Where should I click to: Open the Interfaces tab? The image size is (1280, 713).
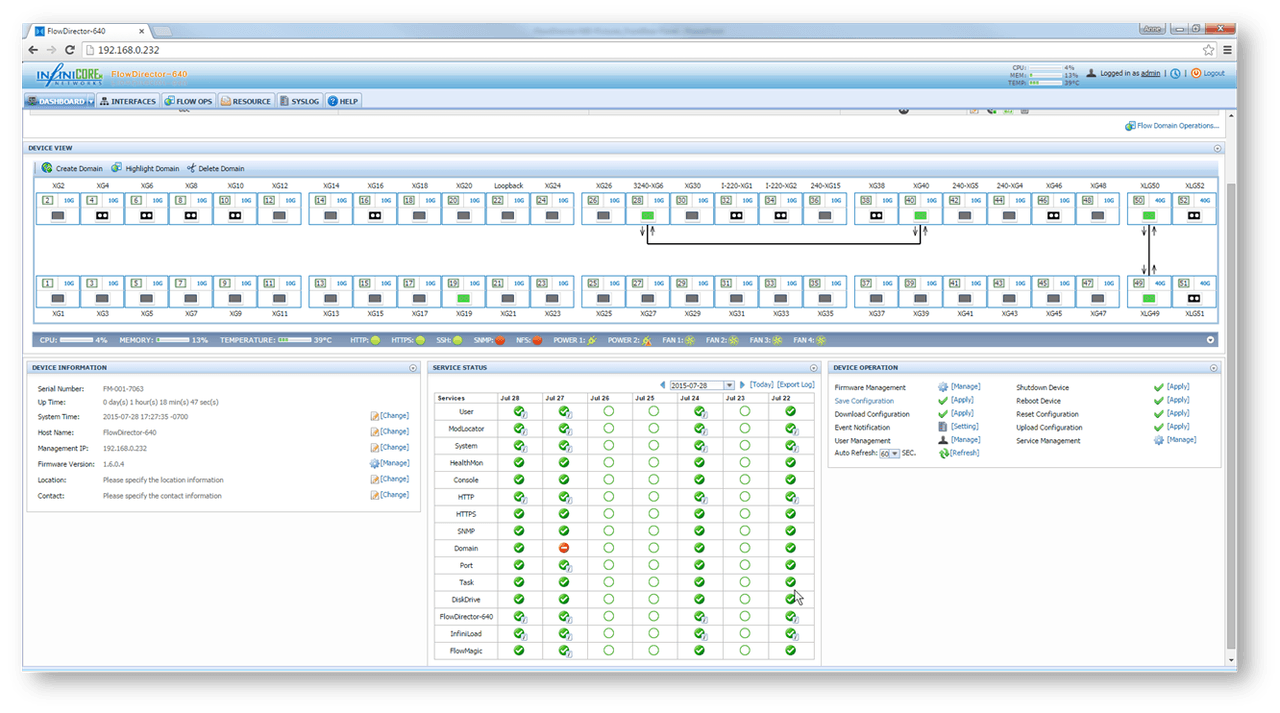[x=128, y=101]
